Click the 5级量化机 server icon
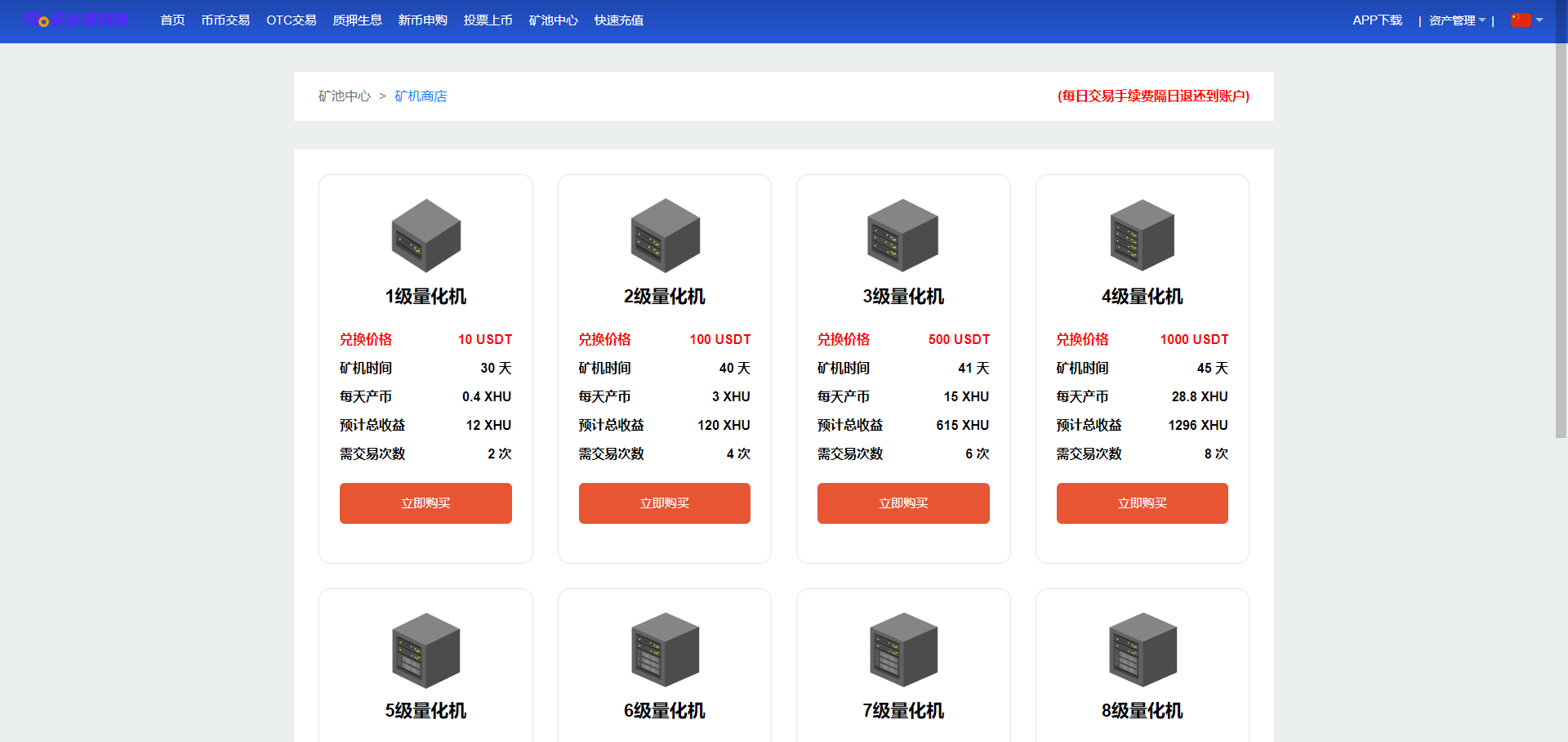 click(425, 650)
